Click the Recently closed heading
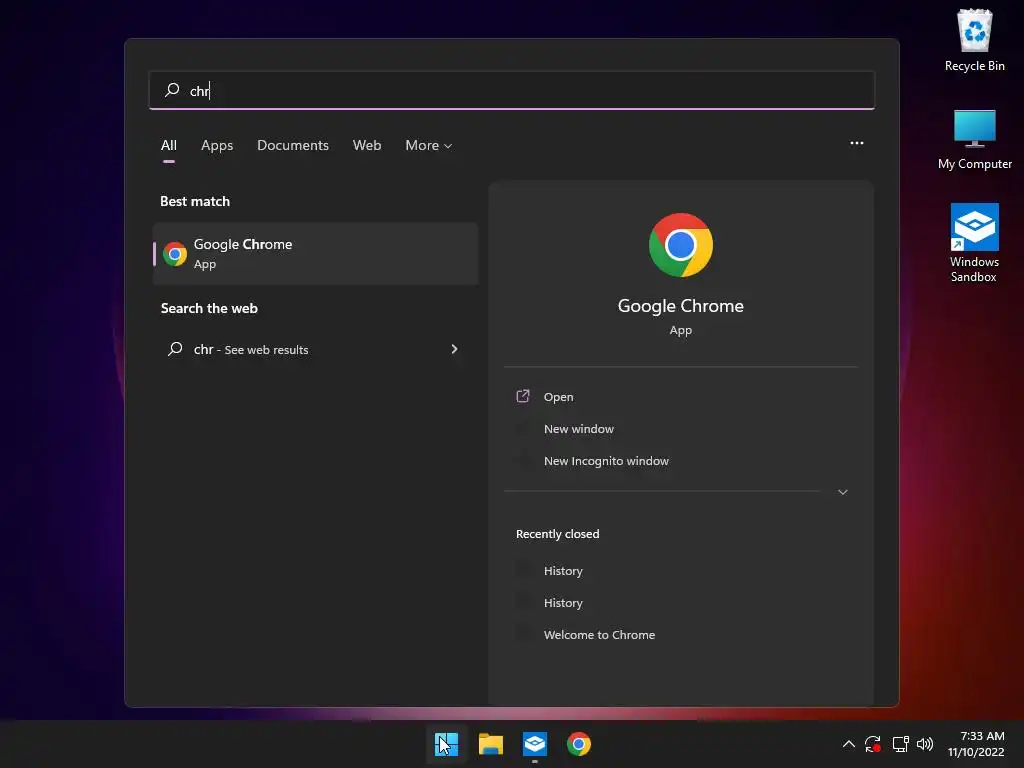Image resolution: width=1024 pixels, height=768 pixels. click(557, 534)
